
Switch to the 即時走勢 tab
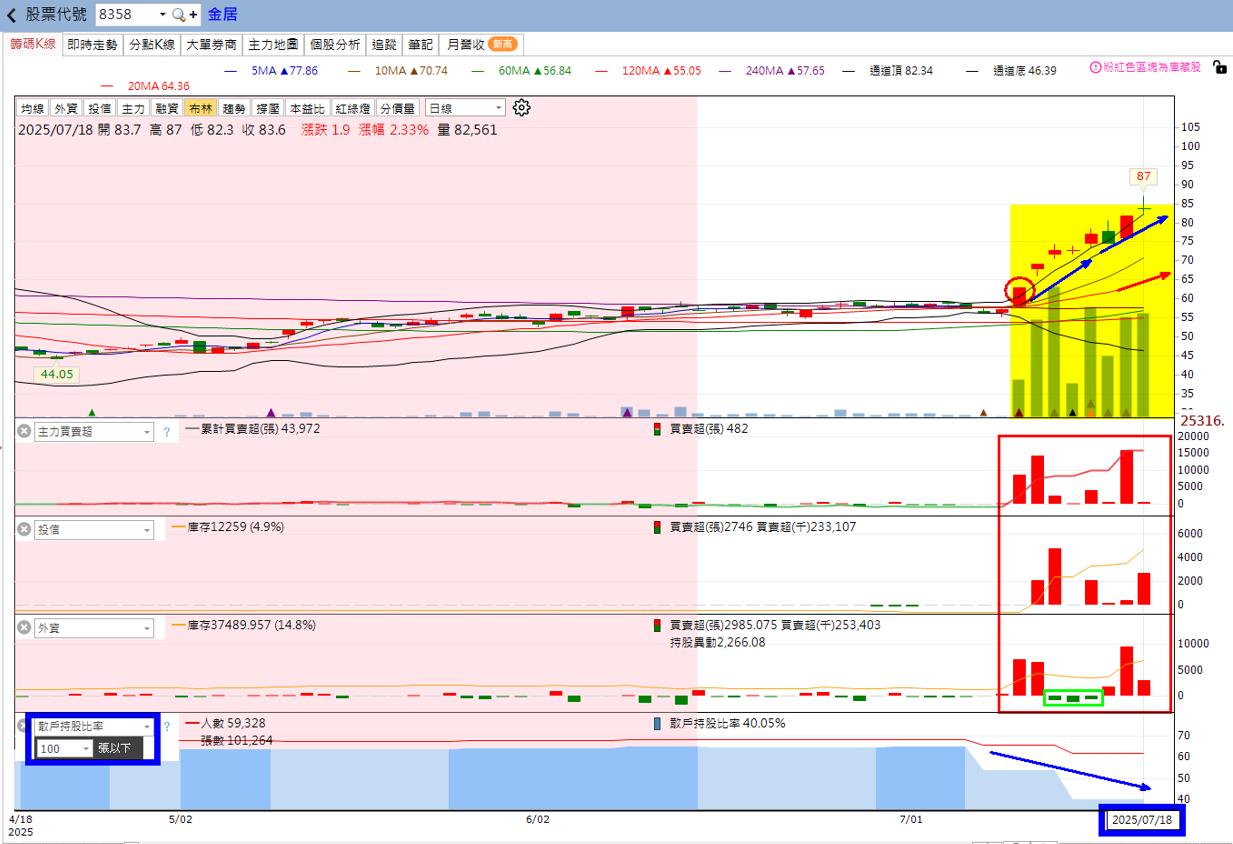pyautogui.click(x=92, y=45)
